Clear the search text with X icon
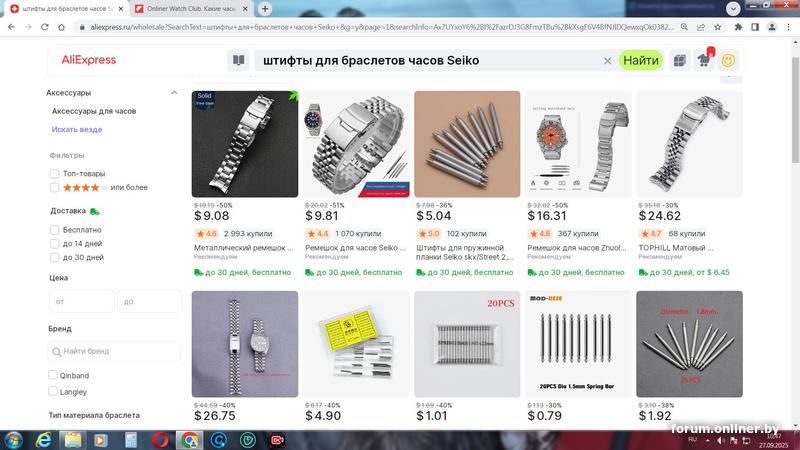Image resolution: width=800 pixels, height=450 pixels. click(607, 61)
